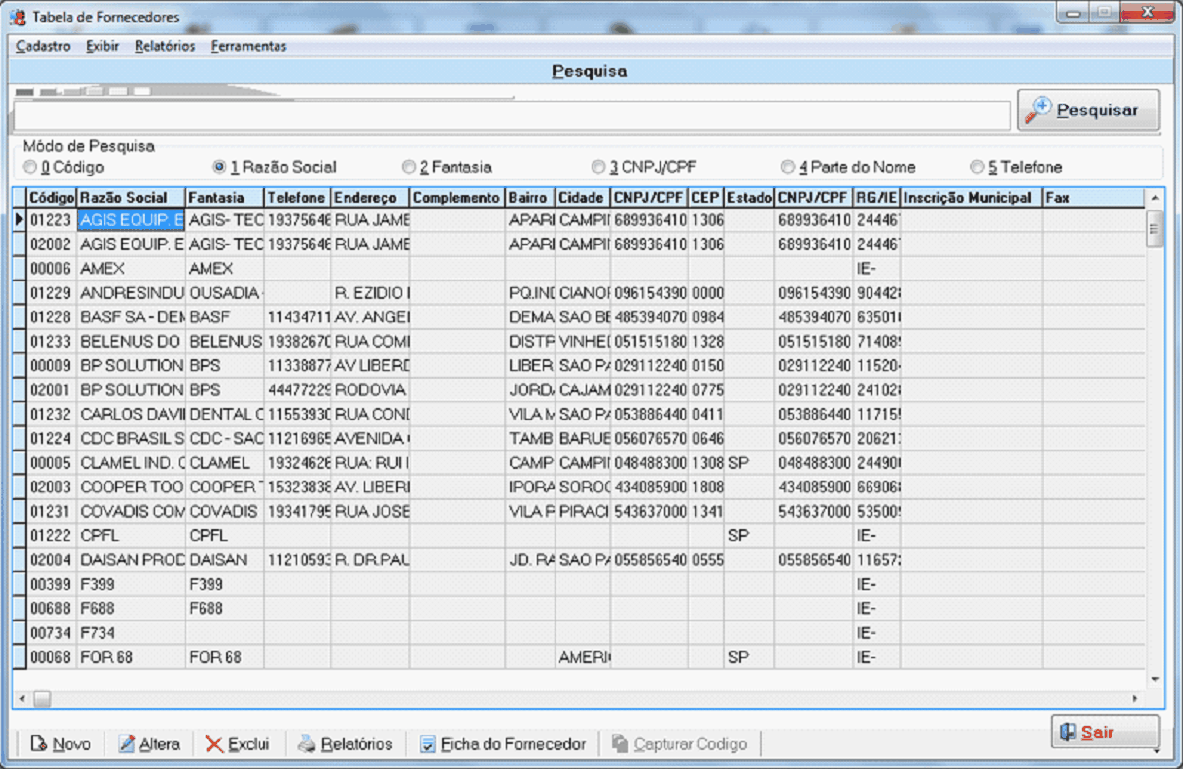Select the 0 Código search mode
1184x770 pixels.
click(30, 167)
